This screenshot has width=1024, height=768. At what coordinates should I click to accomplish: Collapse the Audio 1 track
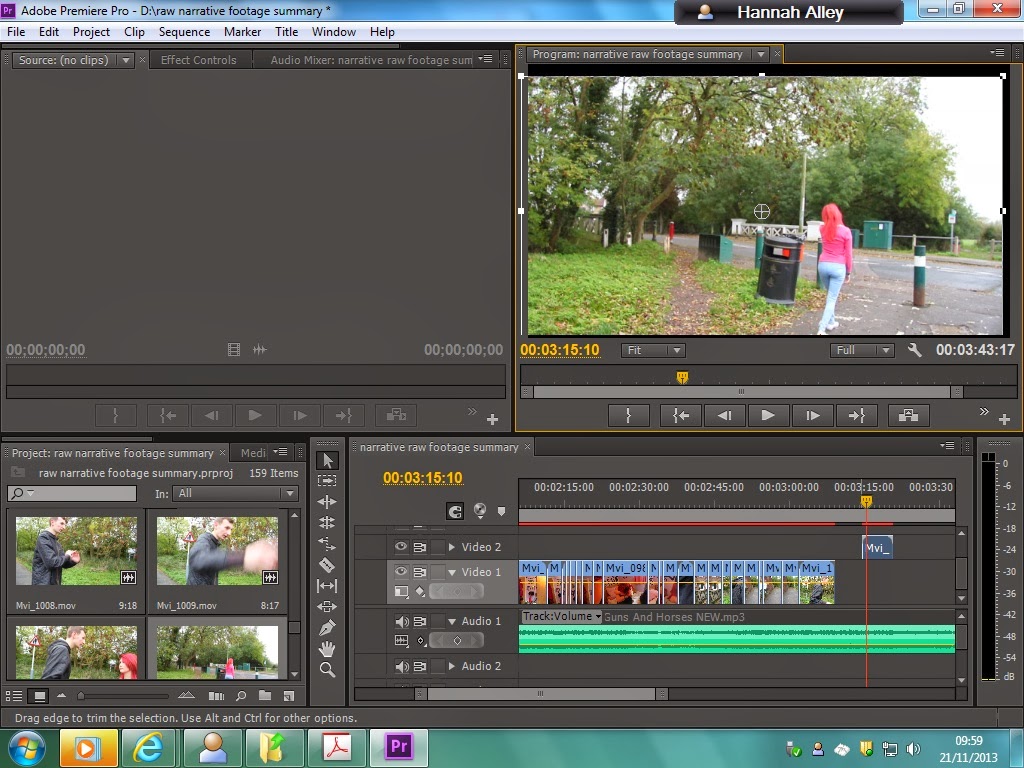[451, 622]
